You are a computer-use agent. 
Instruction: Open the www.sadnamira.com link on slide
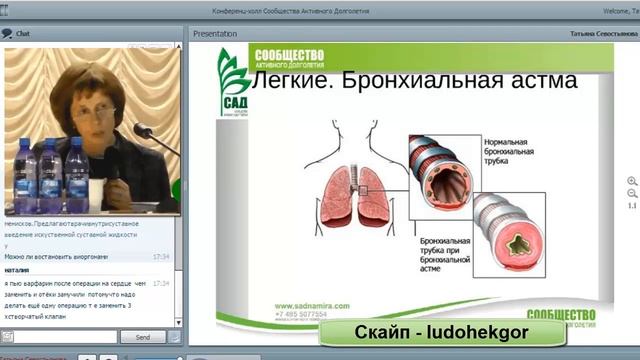[x=312, y=306]
